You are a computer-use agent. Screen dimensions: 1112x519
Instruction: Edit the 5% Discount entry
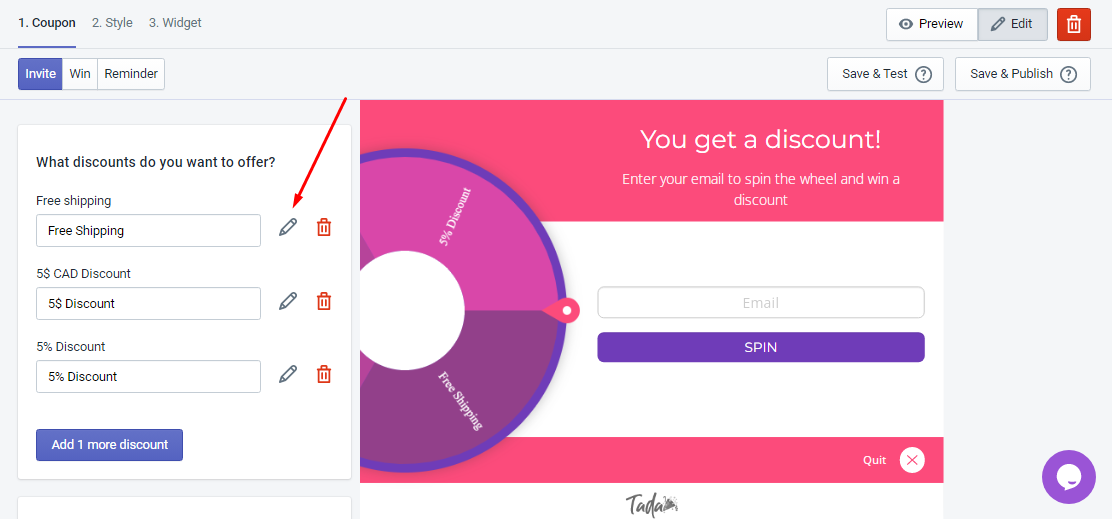[287, 374]
